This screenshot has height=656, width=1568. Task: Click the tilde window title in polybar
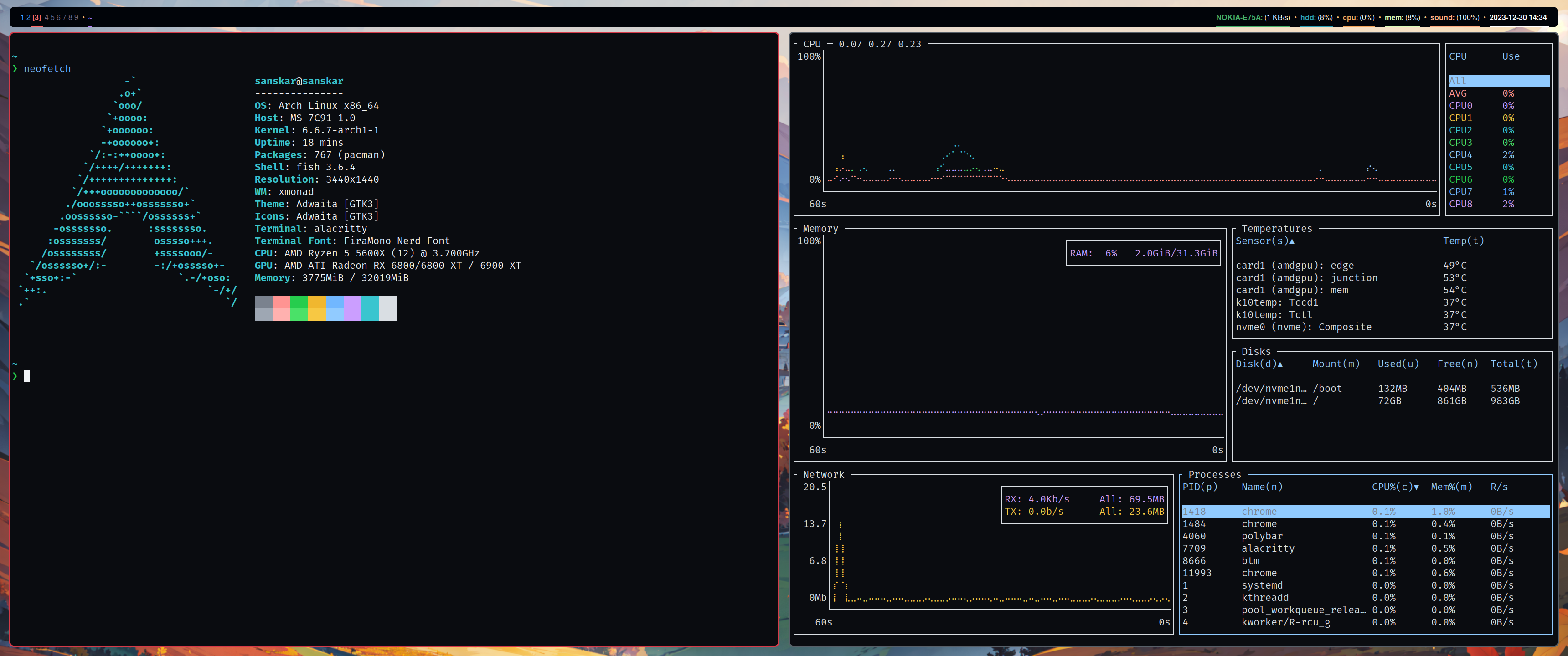click(89, 18)
